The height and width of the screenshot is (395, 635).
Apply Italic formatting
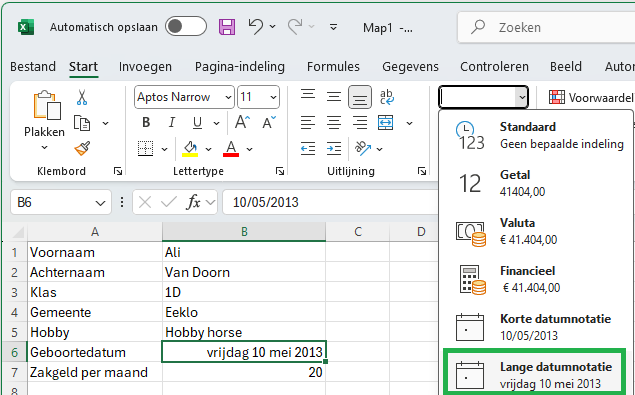click(x=172, y=122)
